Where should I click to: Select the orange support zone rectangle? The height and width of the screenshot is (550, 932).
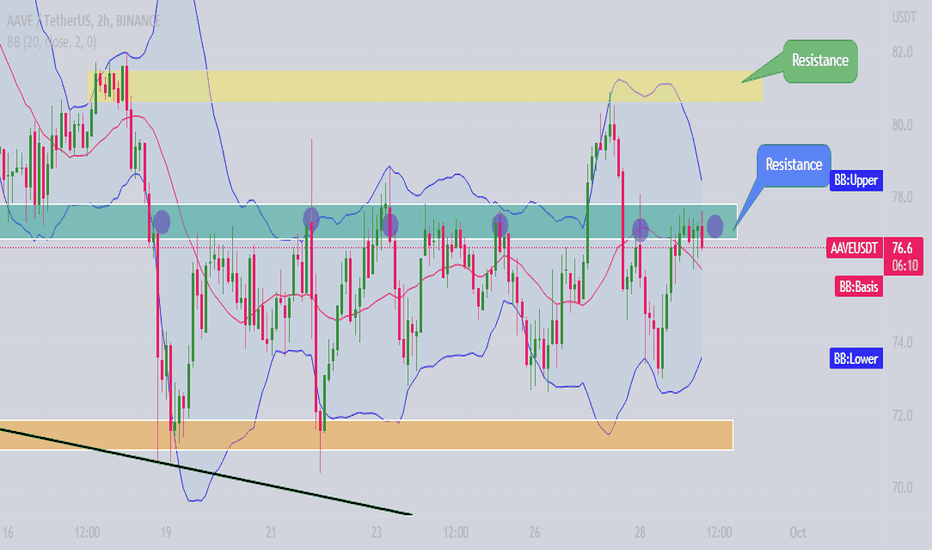coord(366,435)
